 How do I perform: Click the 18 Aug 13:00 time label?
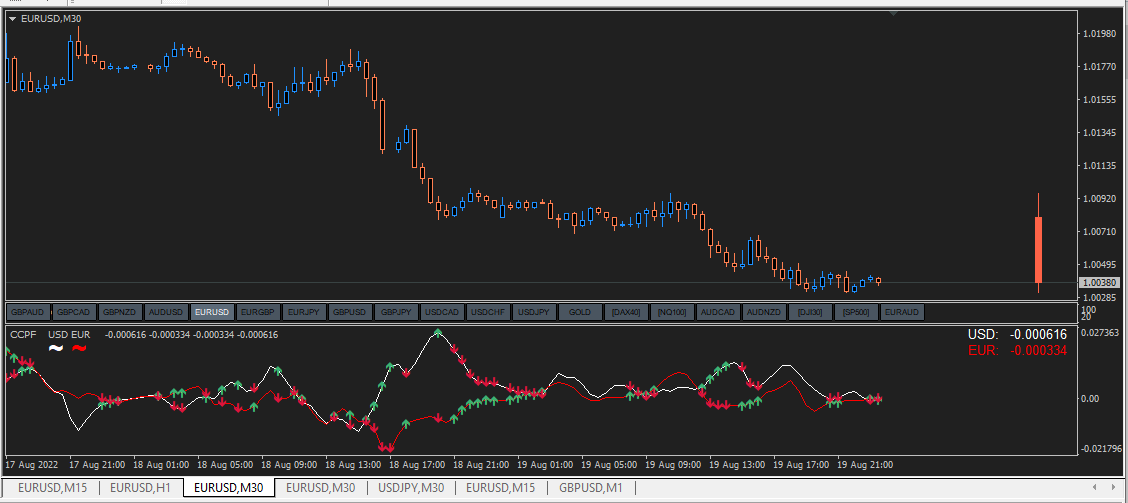click(352, 465)
